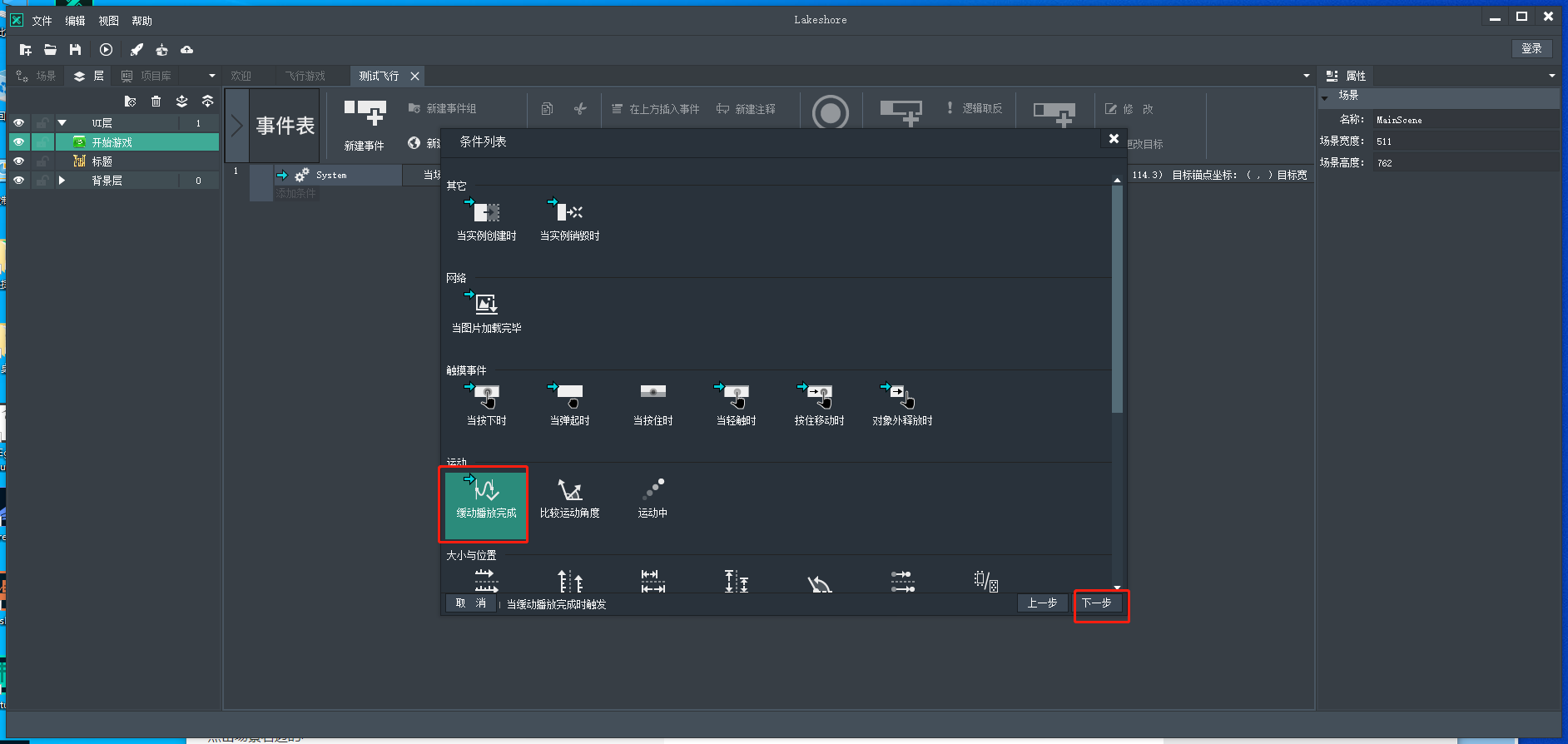Viewport: 1568px width, 744px height.
Task: Click the new project icon in top toolbar
Action: (x=25, y=50)
